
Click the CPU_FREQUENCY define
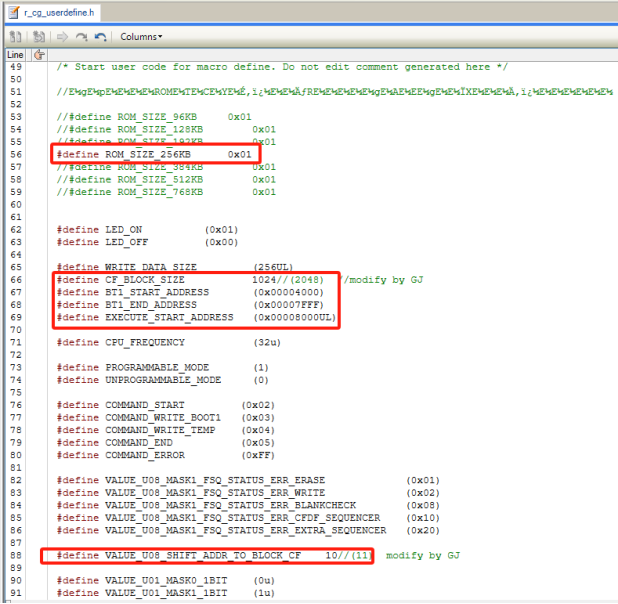[169, 342]
